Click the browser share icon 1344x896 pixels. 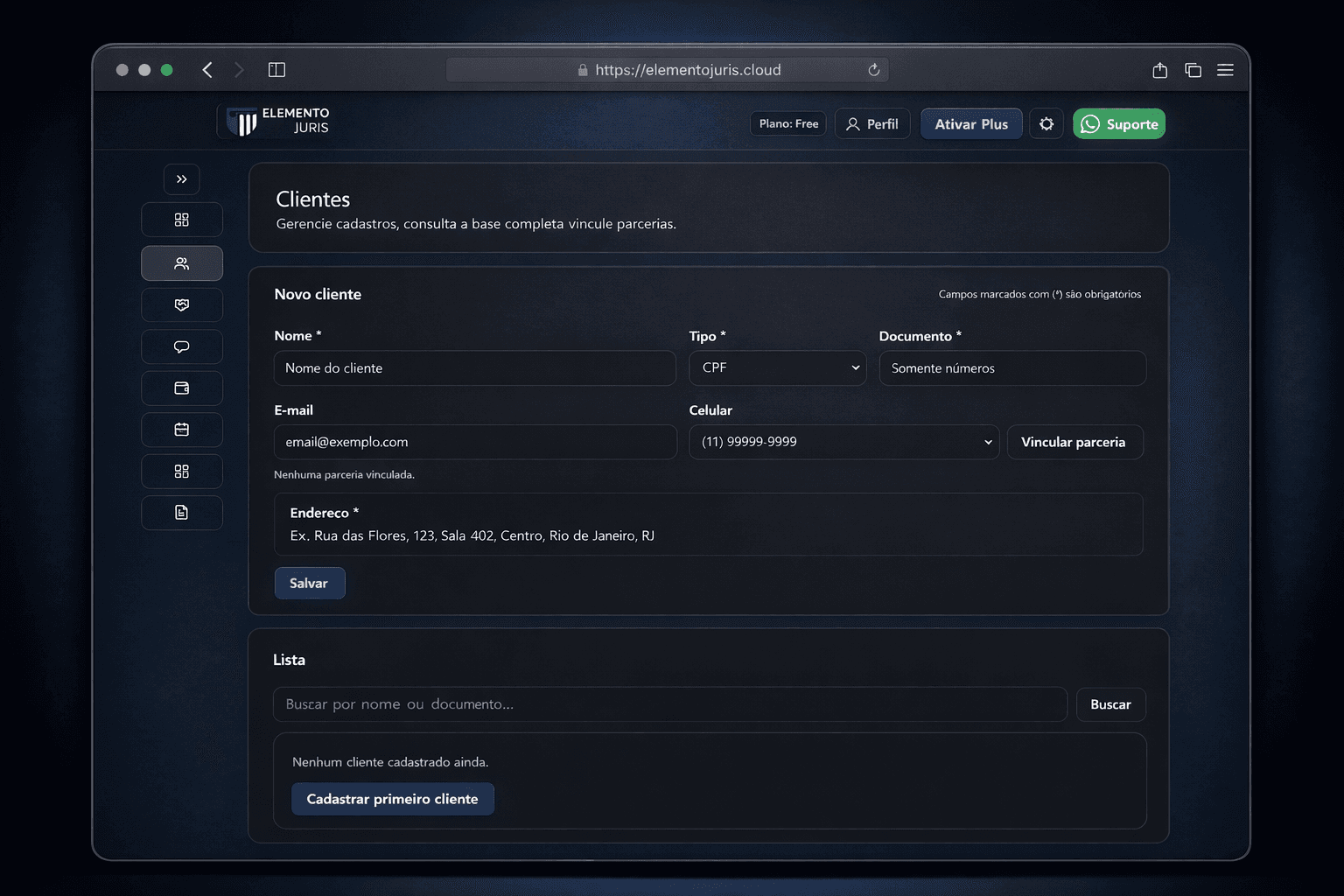[1159, 70]
